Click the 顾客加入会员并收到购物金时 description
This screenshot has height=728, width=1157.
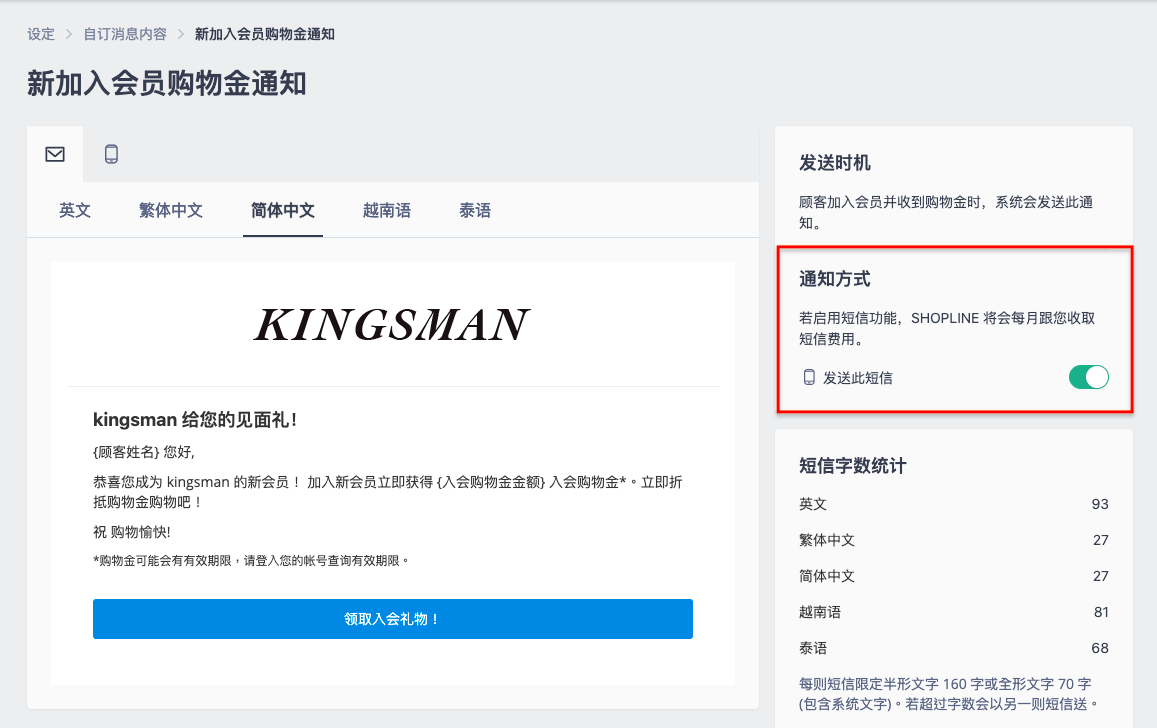[x=946, y=212]
